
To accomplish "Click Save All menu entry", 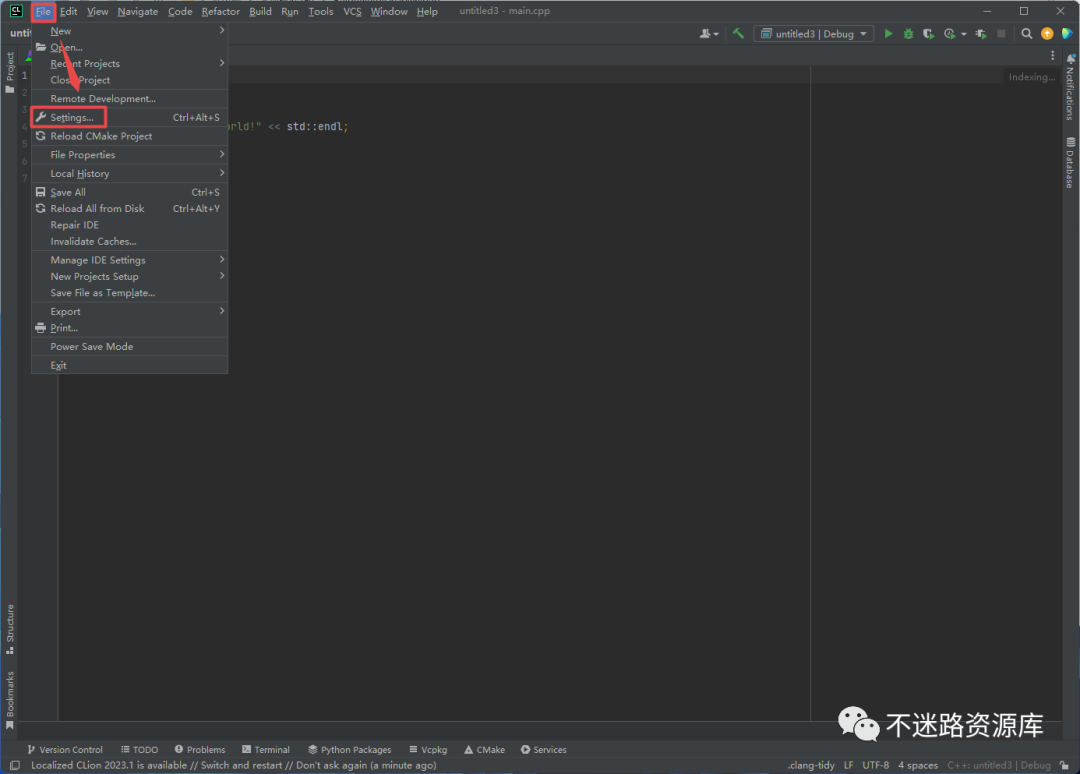I will tap(129, 192).
